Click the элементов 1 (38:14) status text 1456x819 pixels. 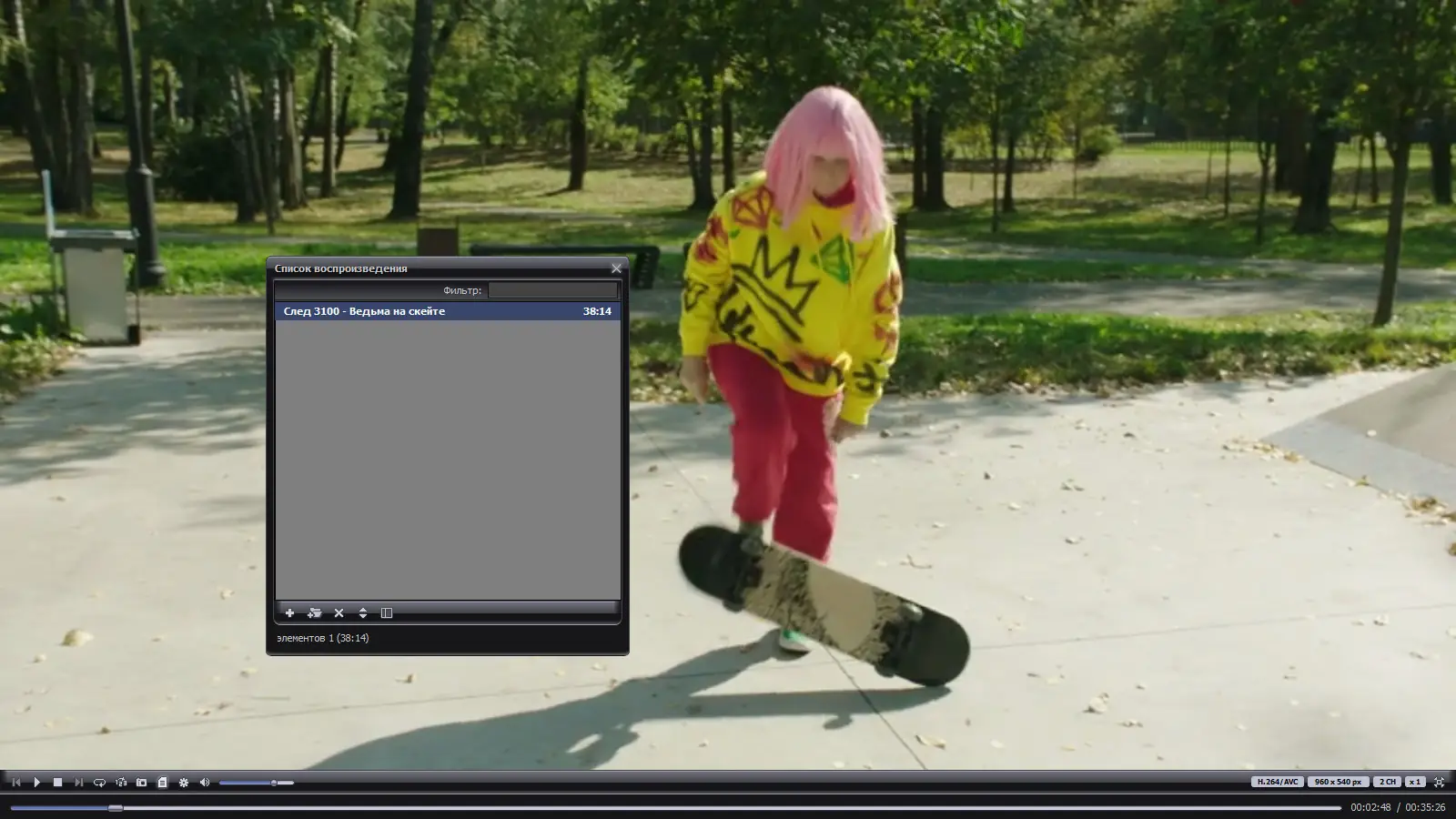coord(323,638)
